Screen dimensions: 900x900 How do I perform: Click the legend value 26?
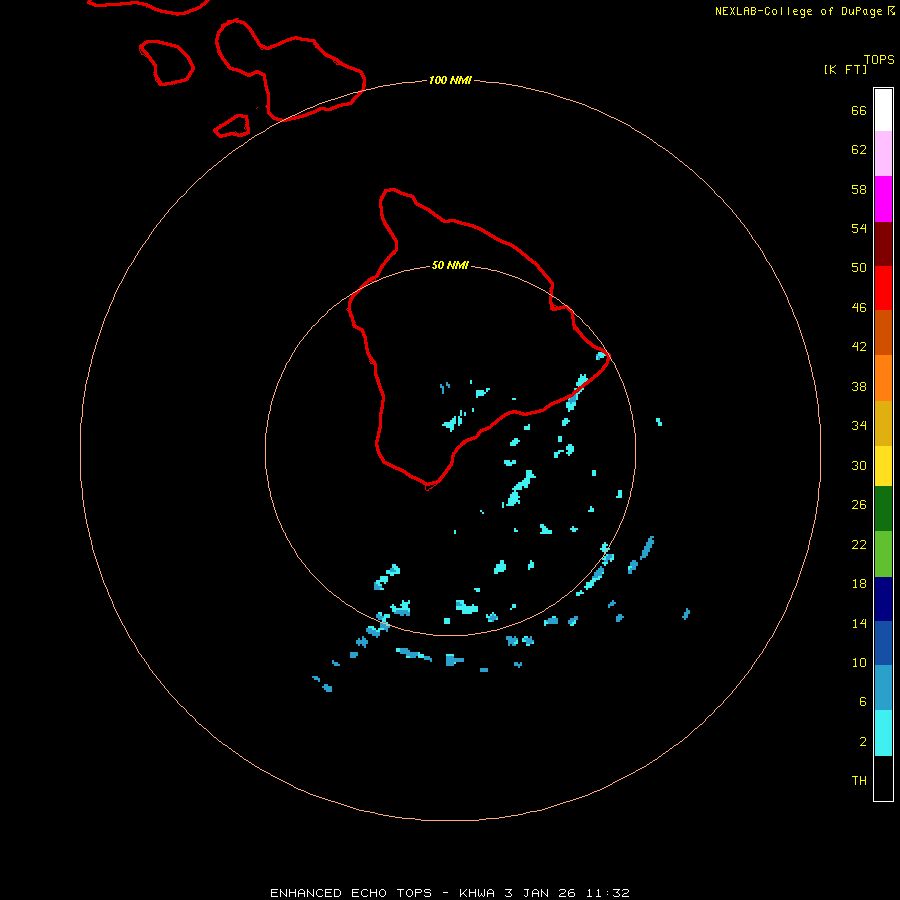tap(859, 505)
